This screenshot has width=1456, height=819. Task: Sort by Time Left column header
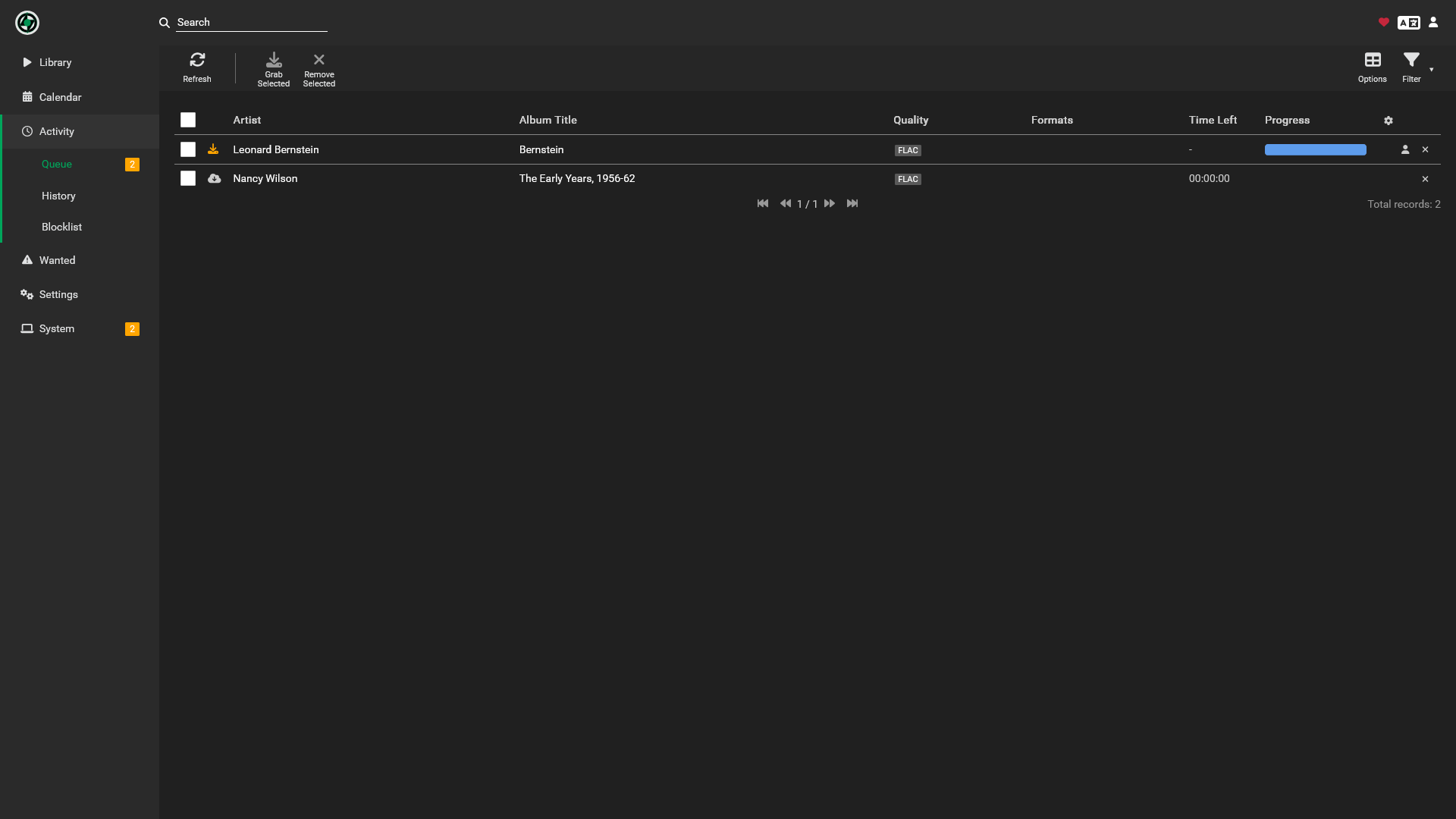point(1213,120)
